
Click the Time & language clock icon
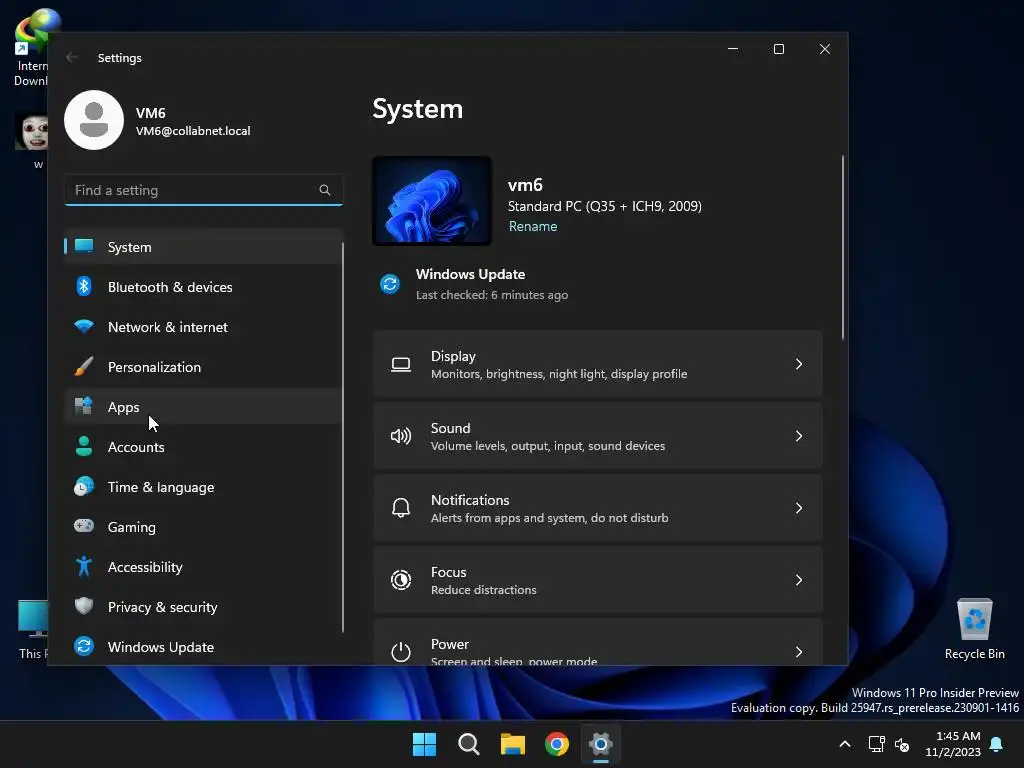(84, 487)
